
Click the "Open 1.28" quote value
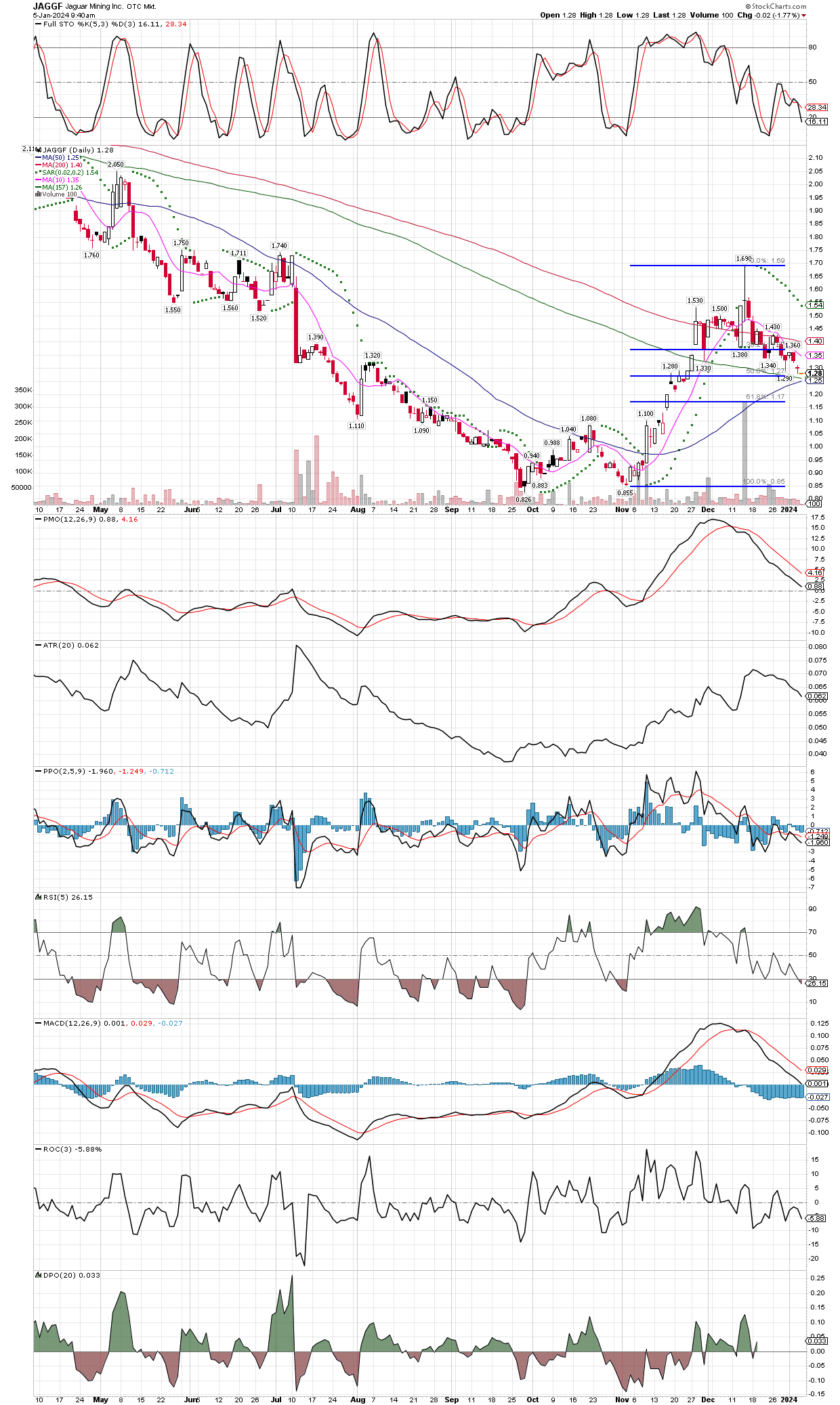557,15
